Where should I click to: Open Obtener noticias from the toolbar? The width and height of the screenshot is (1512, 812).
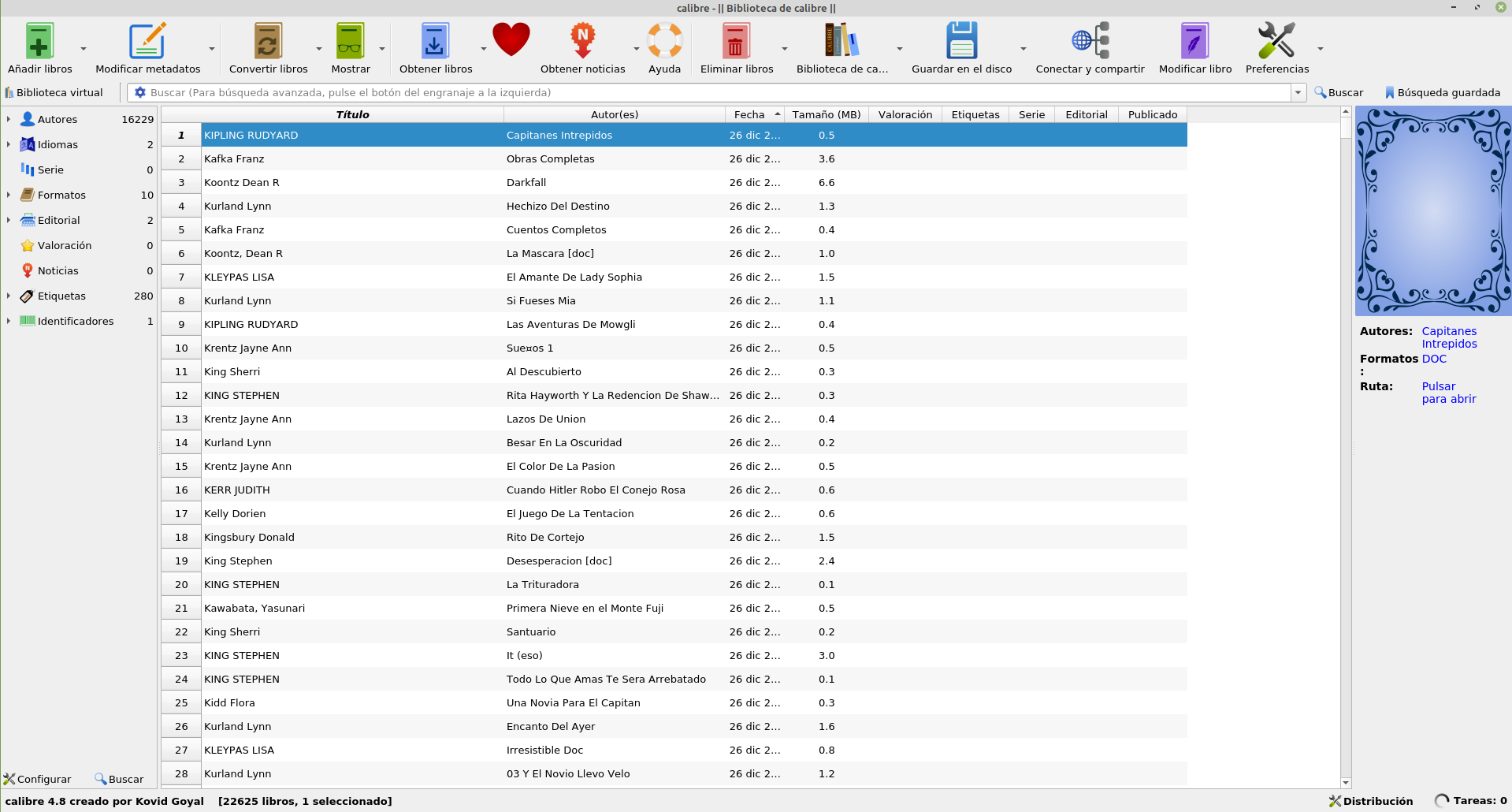click(x=582, y=41)
